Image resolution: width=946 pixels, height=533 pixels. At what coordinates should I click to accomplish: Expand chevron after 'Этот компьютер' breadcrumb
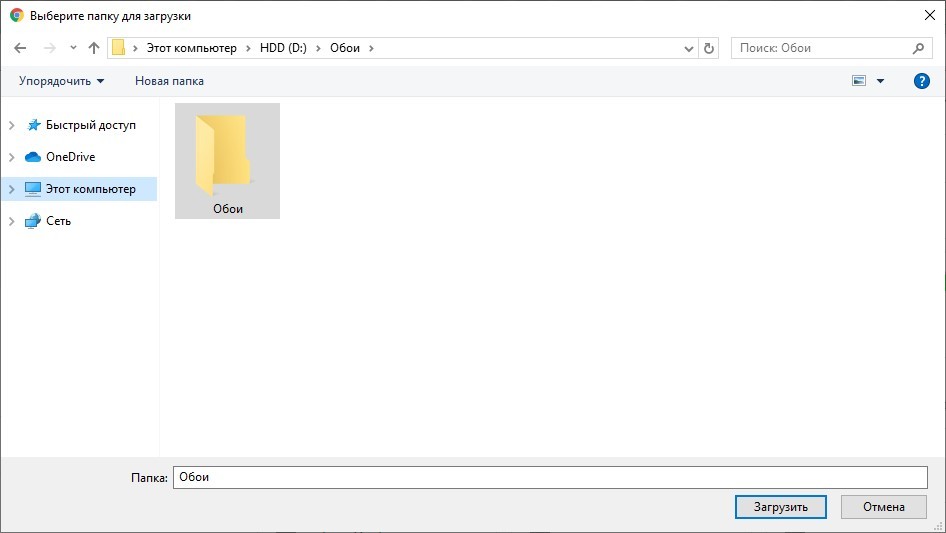coord(248,48)
